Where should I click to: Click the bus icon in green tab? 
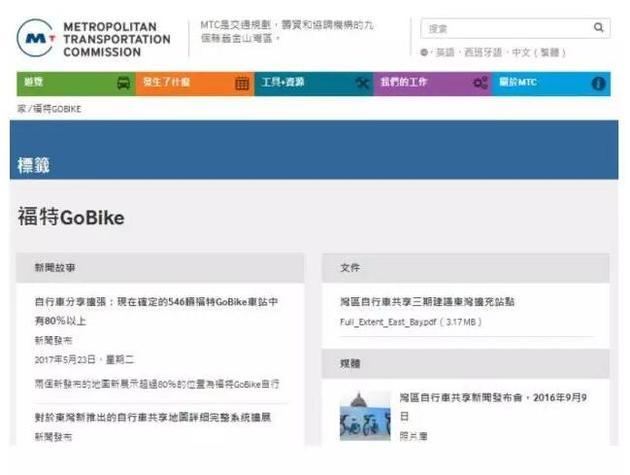tap(124, 83)
